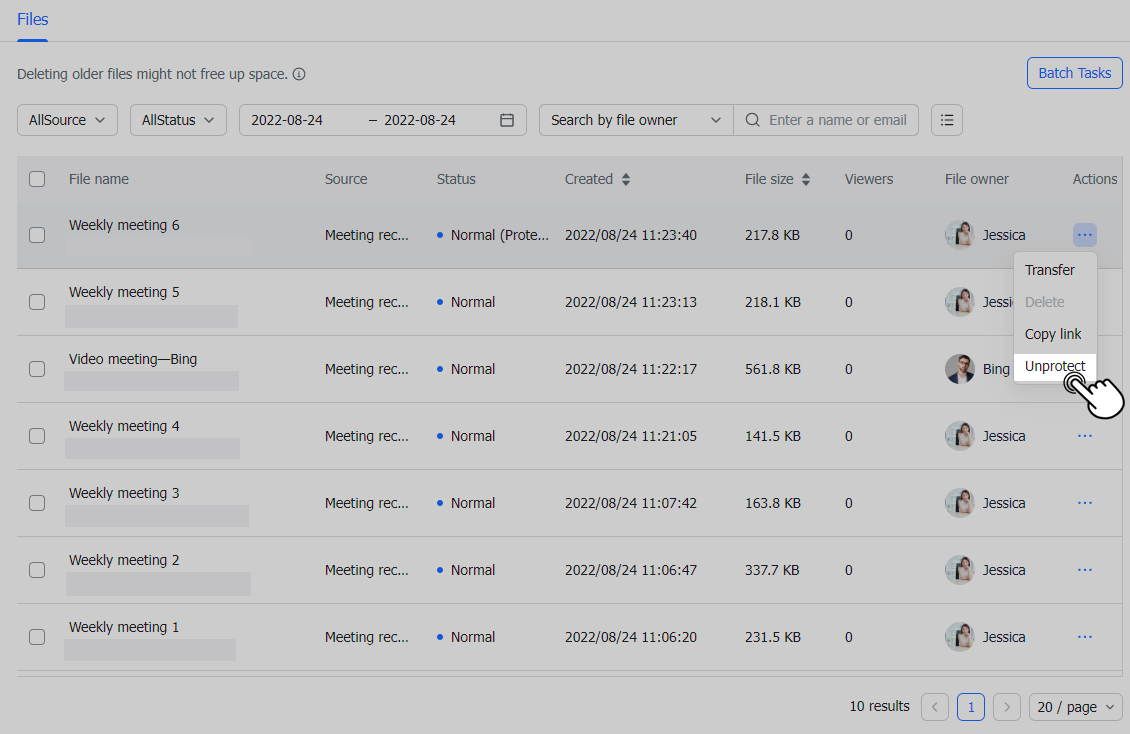Open the Actions ellipsis for Weekly meeting 3

[x=1085, y=502]
